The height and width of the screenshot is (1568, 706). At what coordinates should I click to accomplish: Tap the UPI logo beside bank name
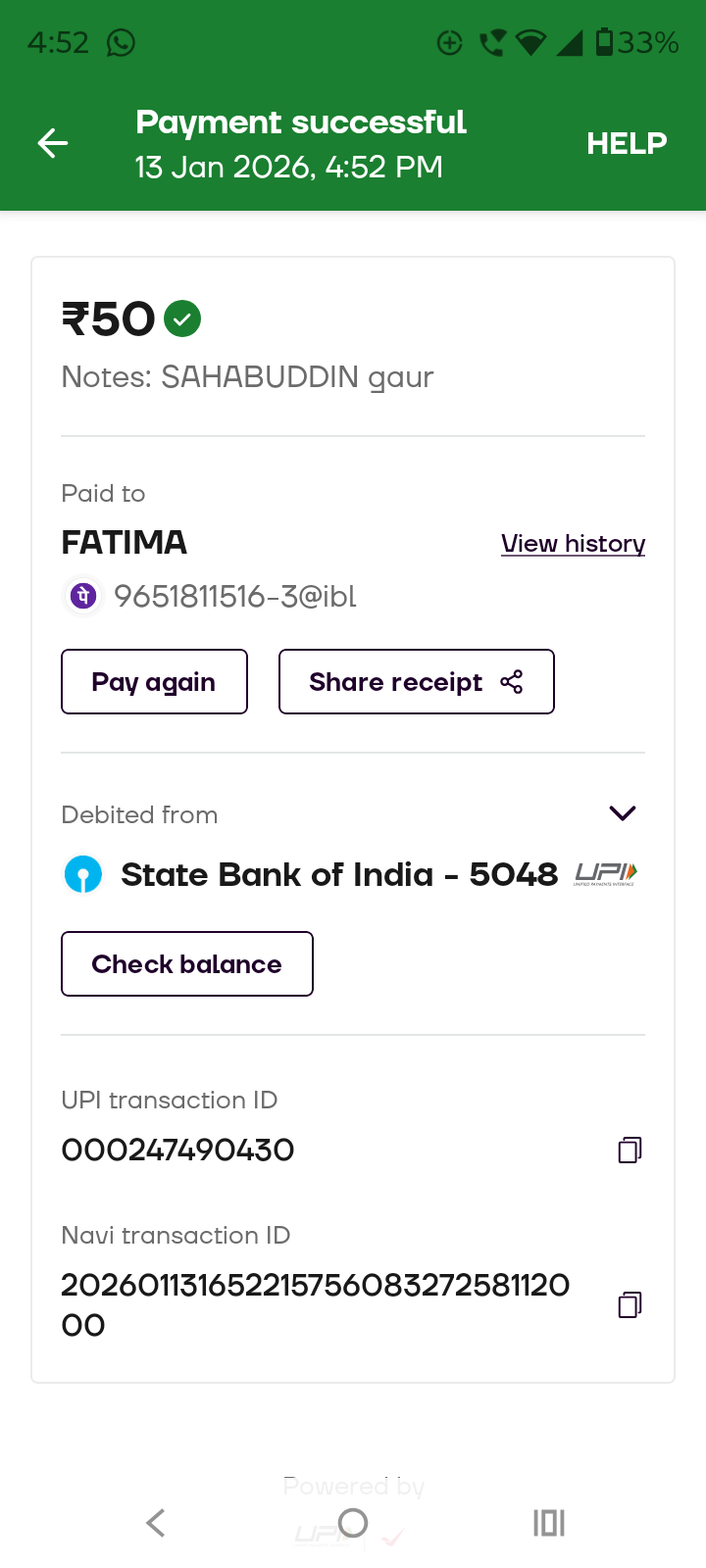point(606,873)
